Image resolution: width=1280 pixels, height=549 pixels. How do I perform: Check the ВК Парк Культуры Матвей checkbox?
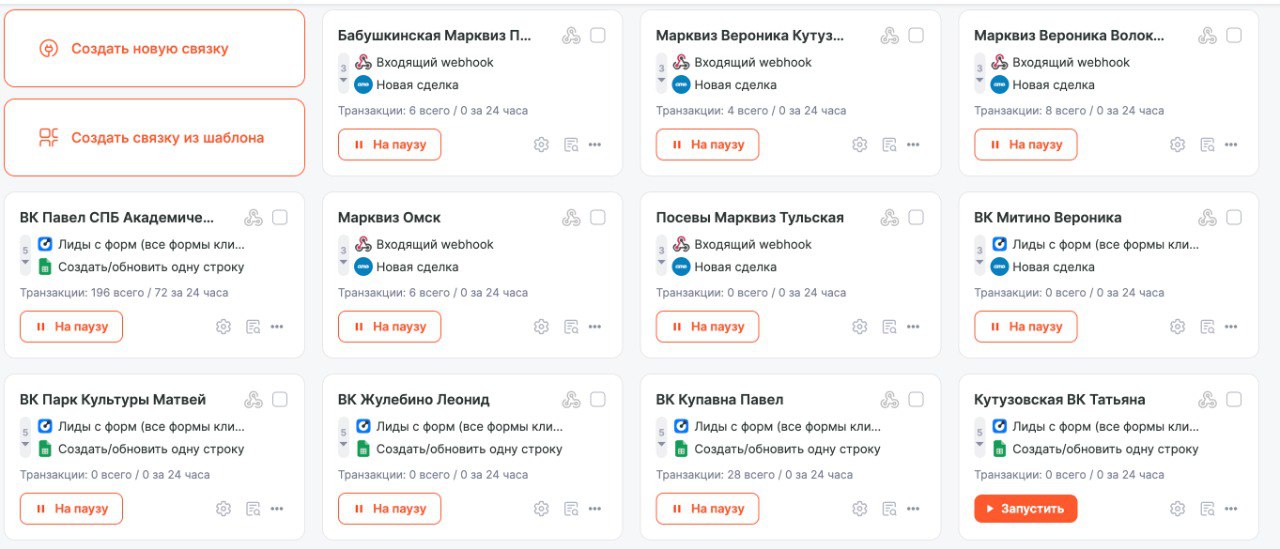(280, 399)
